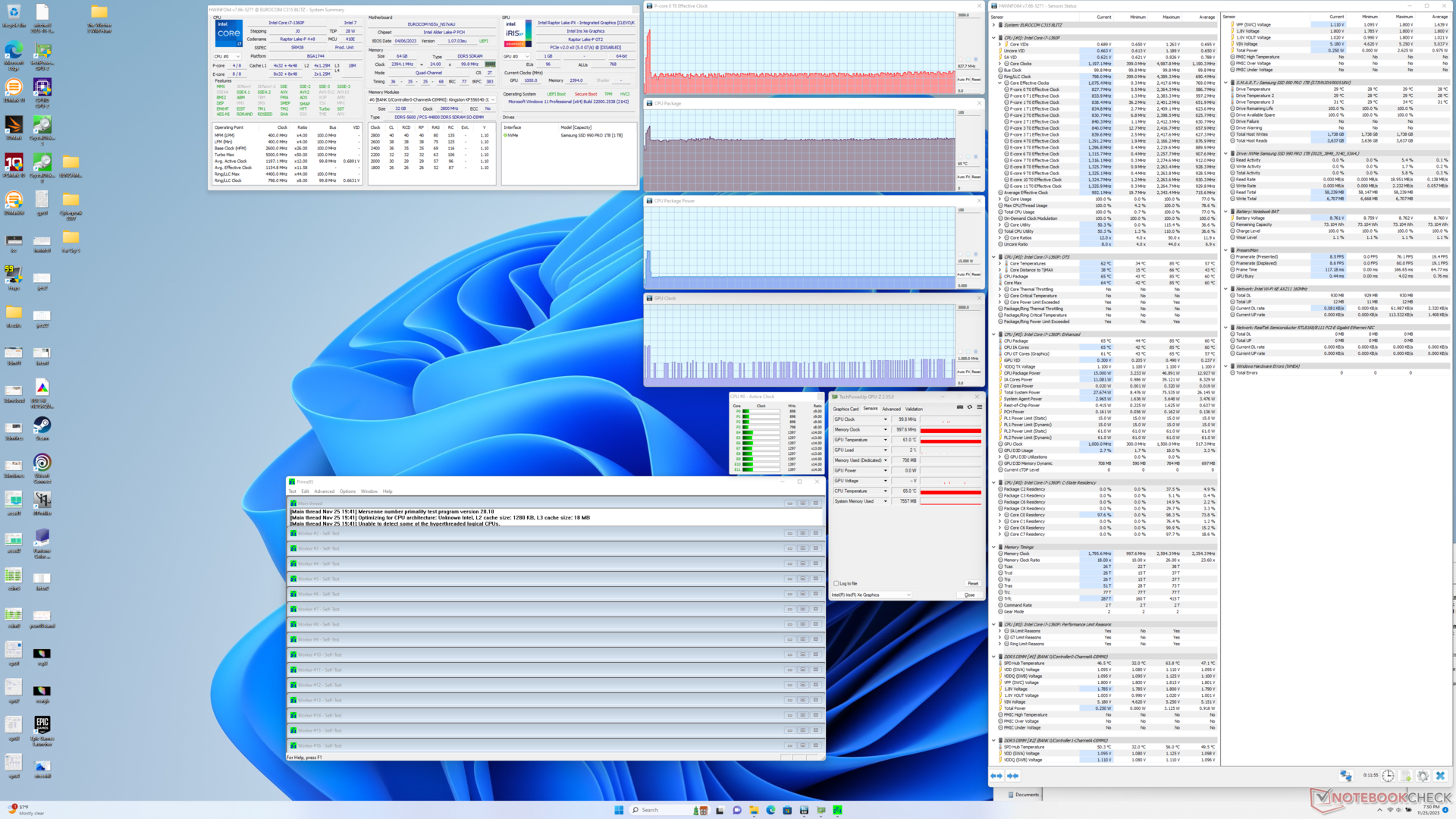Click HWiNFO network remote connection icon
Screen dimensions: 1456x819
(1345, 776)
